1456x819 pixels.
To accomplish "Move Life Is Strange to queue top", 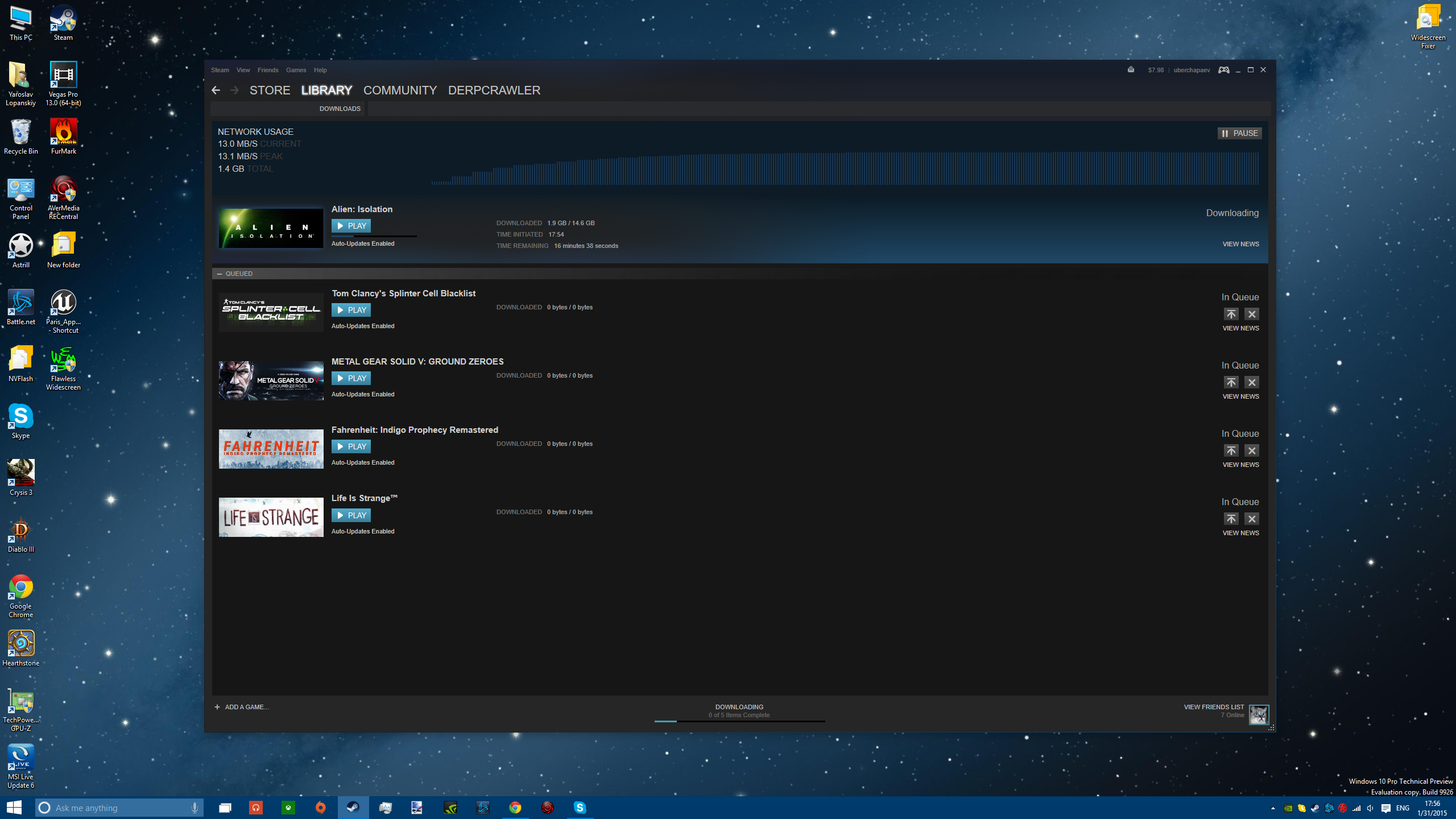I will point(1231,519).
